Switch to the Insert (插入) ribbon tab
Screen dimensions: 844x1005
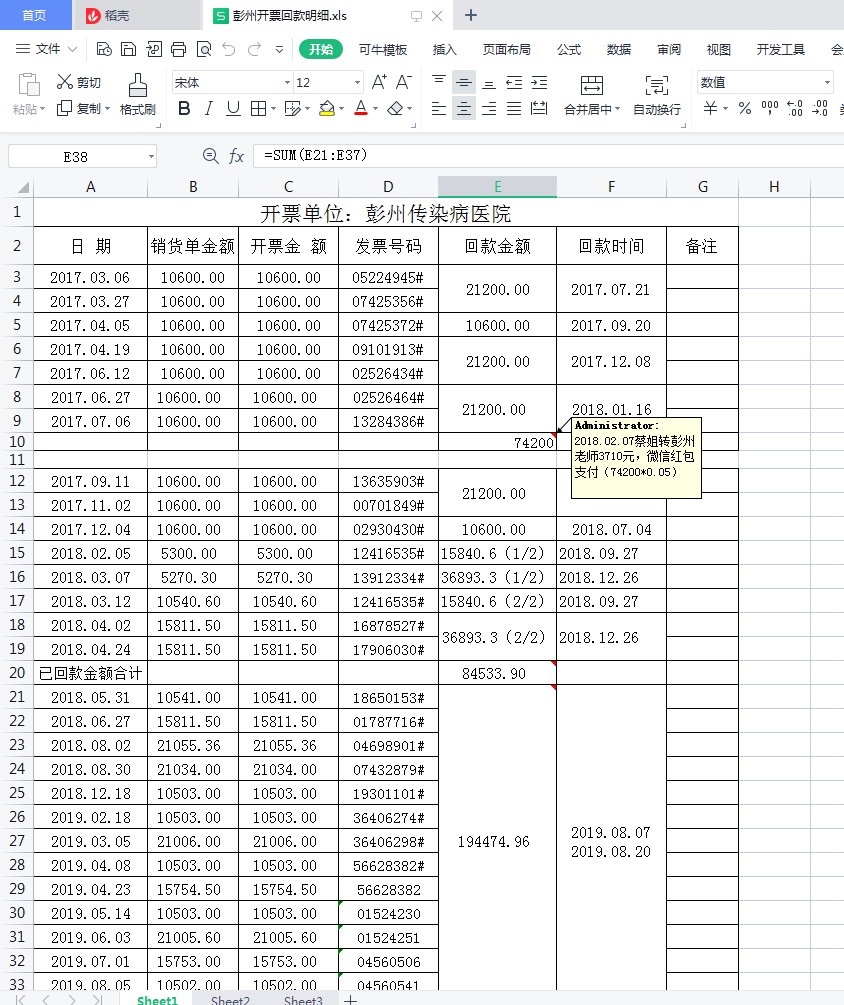pyautogui.click(x=444, y=49)
